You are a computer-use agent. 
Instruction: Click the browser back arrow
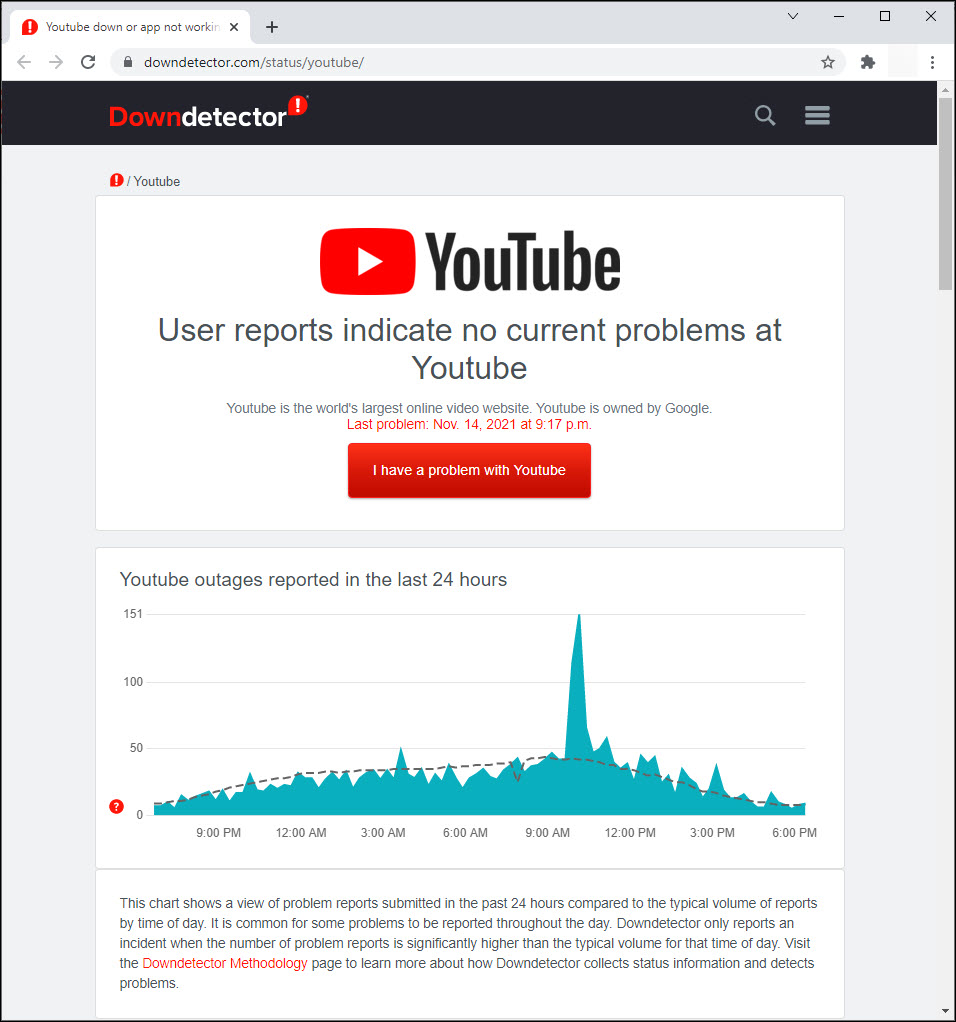(x=24, y=62)
